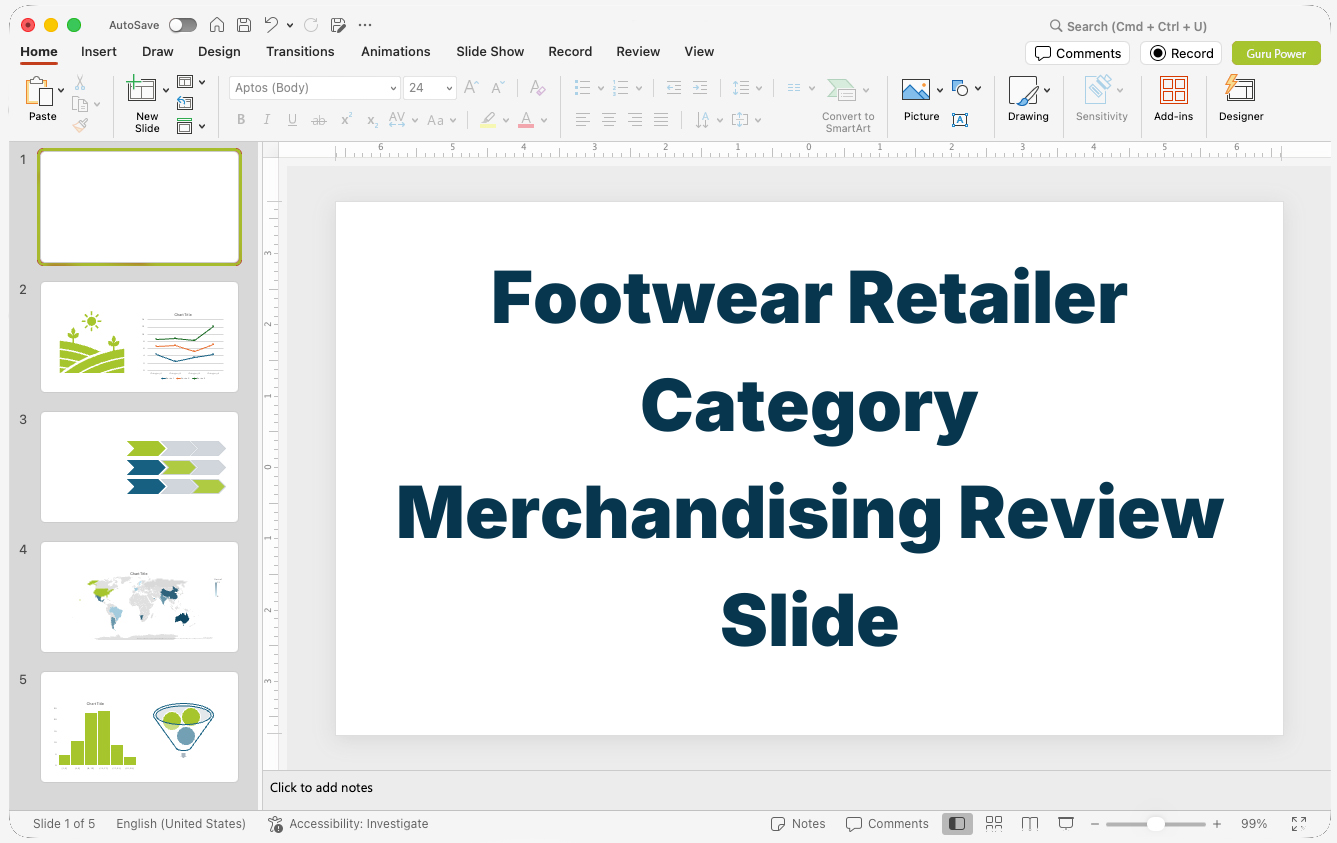Open the Transitions tab

(x=300, y=51)
